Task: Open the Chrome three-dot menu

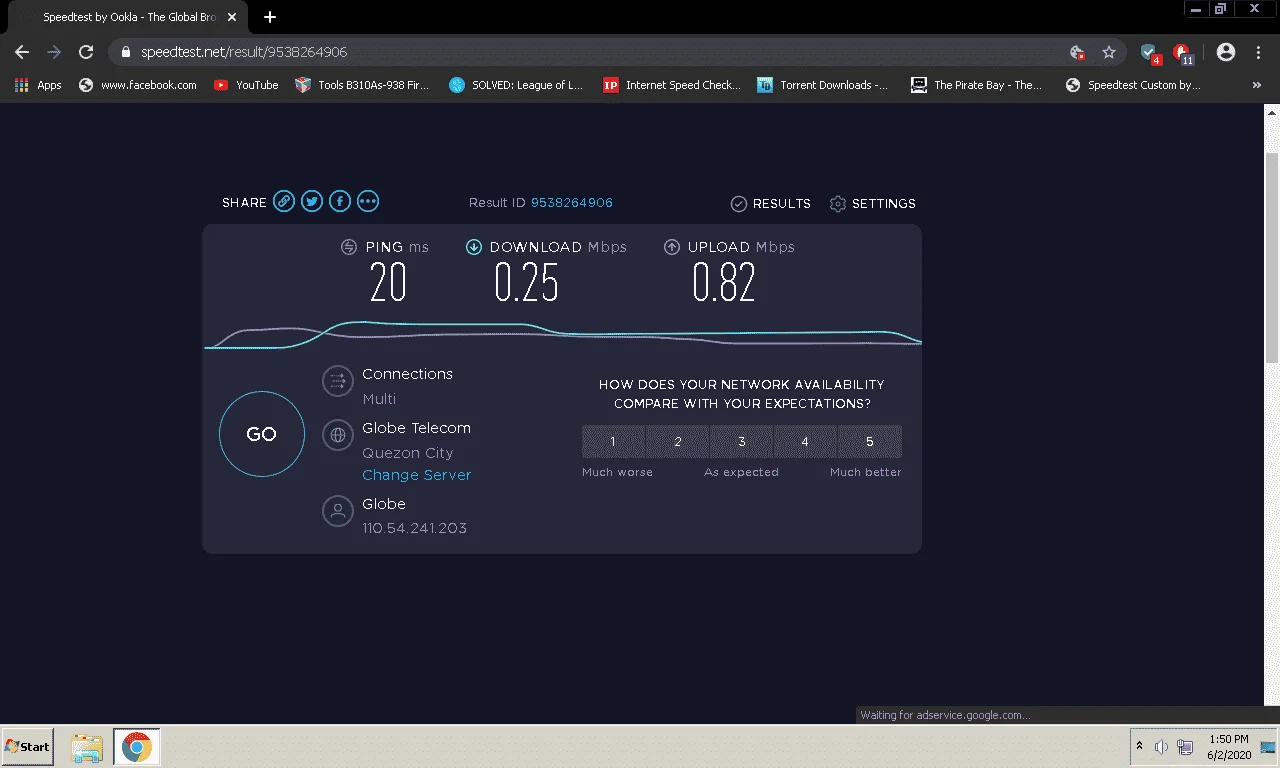Action: (1258, 52)
